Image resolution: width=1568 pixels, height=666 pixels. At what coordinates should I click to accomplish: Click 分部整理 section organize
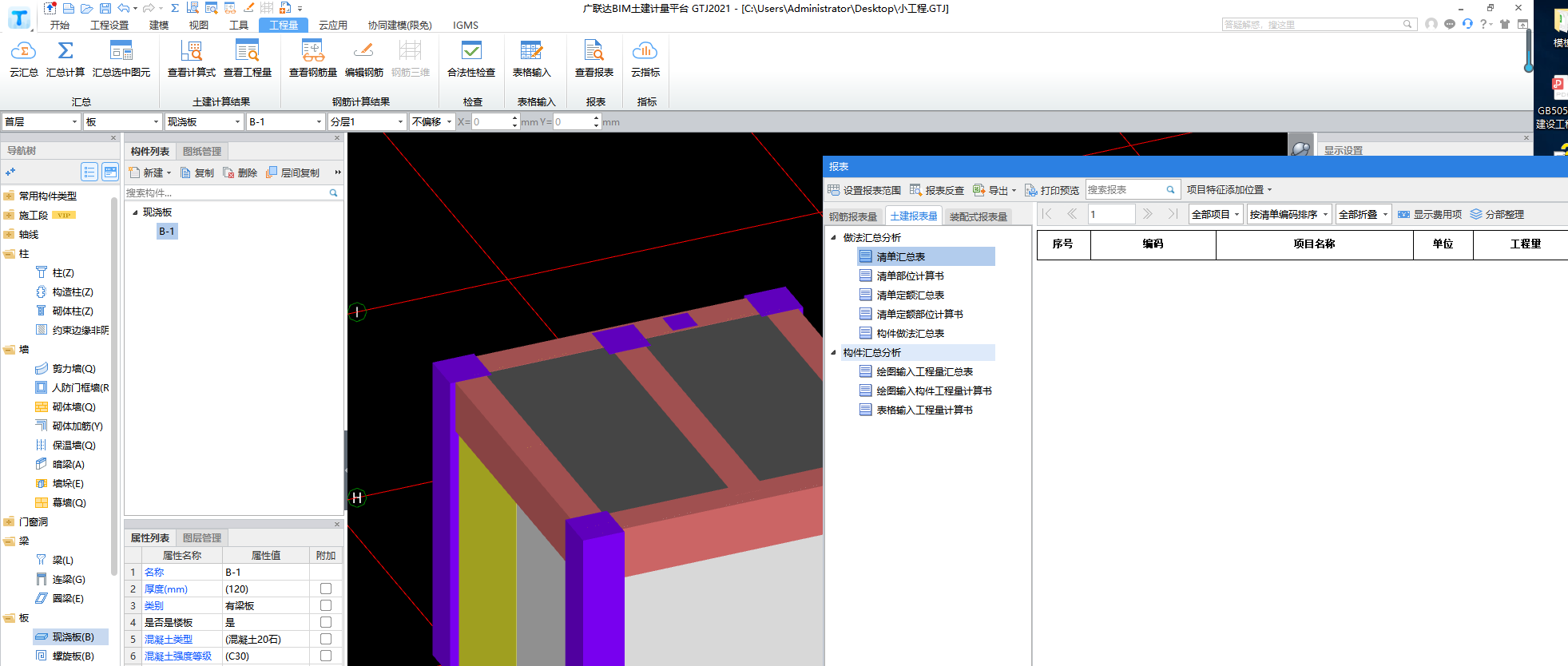click(x=1498, y=214)
